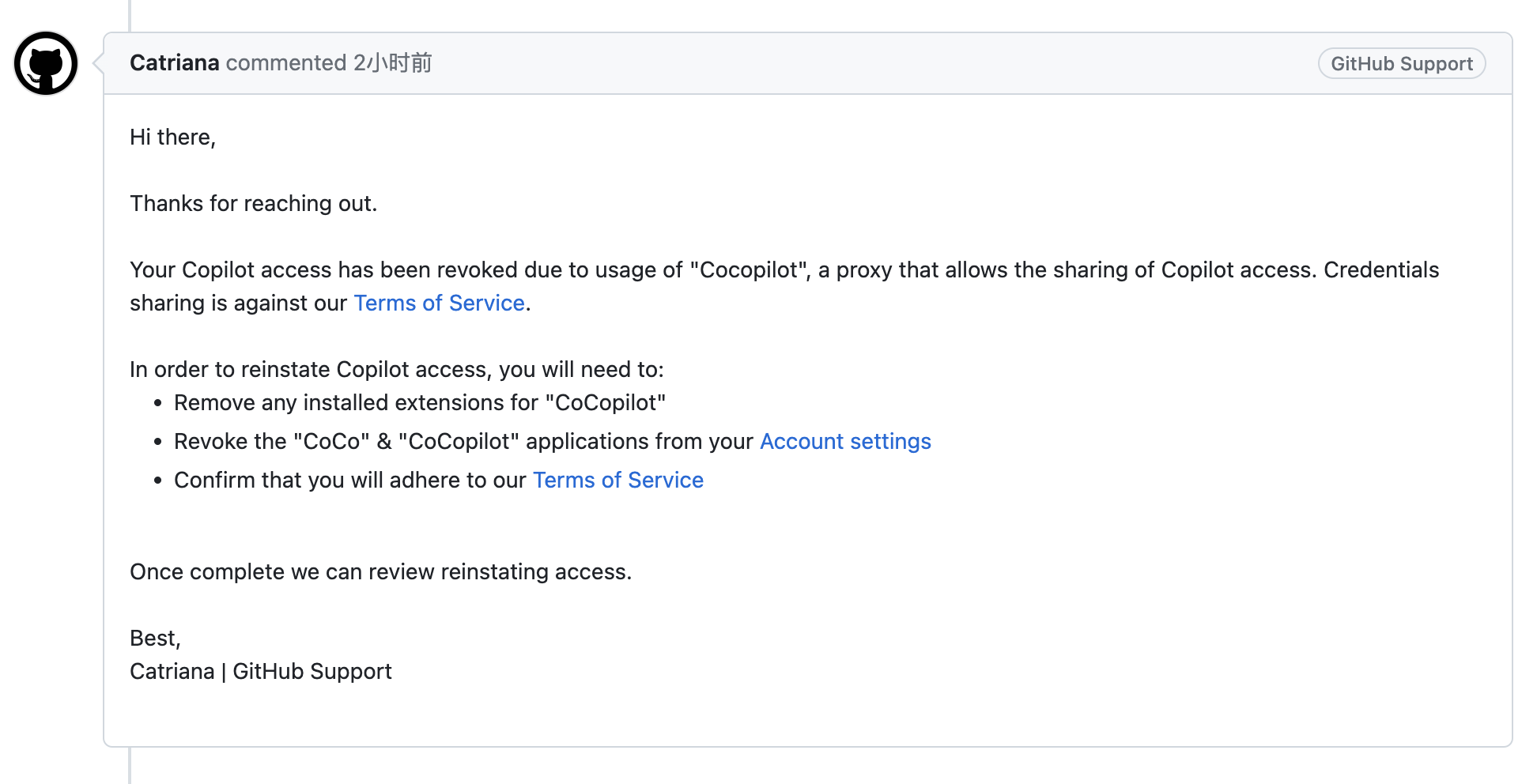Click 'Once complete we can review' sentence
1537x784 pixels.
(380, 571)
